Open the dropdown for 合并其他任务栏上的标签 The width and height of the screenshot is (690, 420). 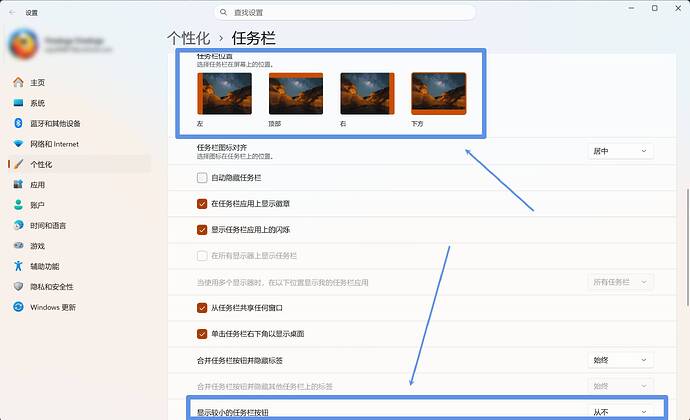tap(620, 386)
